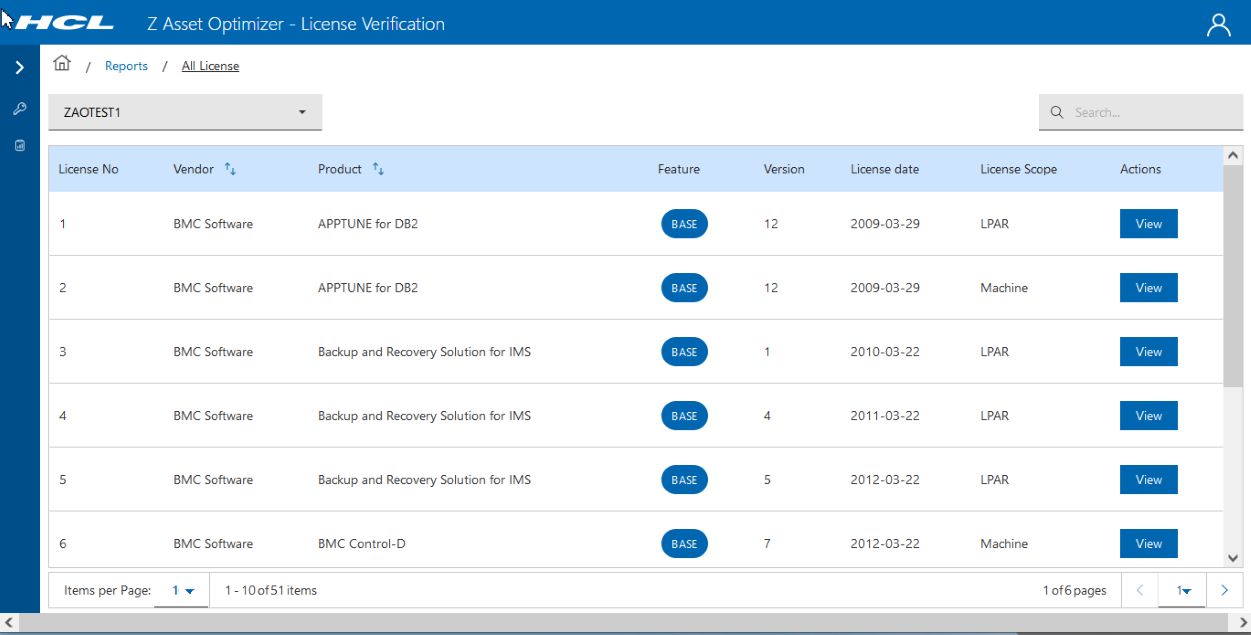Click All License breadcrumb link
The image size is (1251, 635).
pyautogui.click(x=210, y=66)
